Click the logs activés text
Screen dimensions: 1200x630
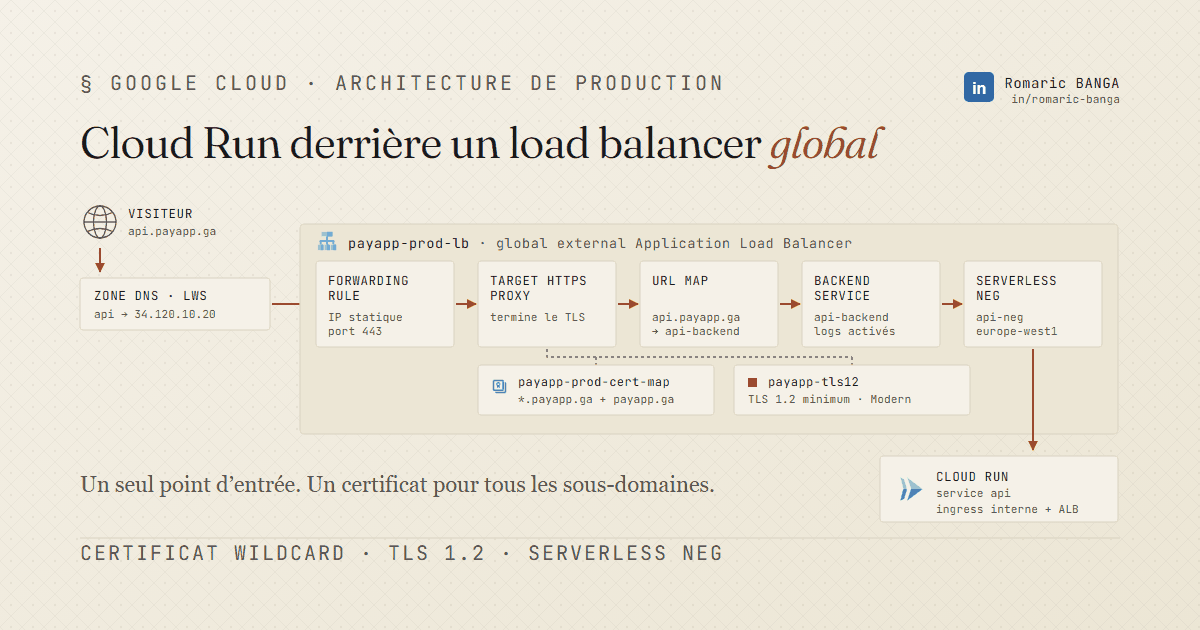click(x=854, y=331)
